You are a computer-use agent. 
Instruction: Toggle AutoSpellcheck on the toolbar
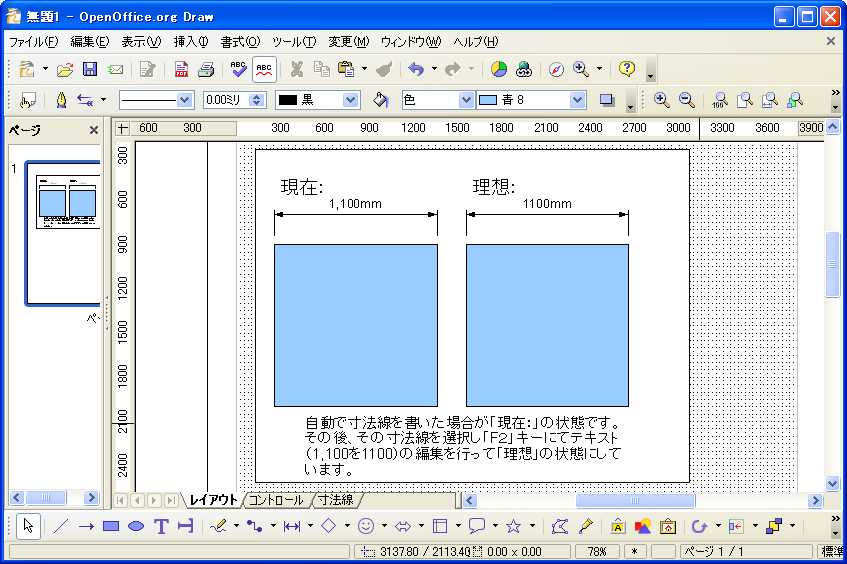[264, 69]
